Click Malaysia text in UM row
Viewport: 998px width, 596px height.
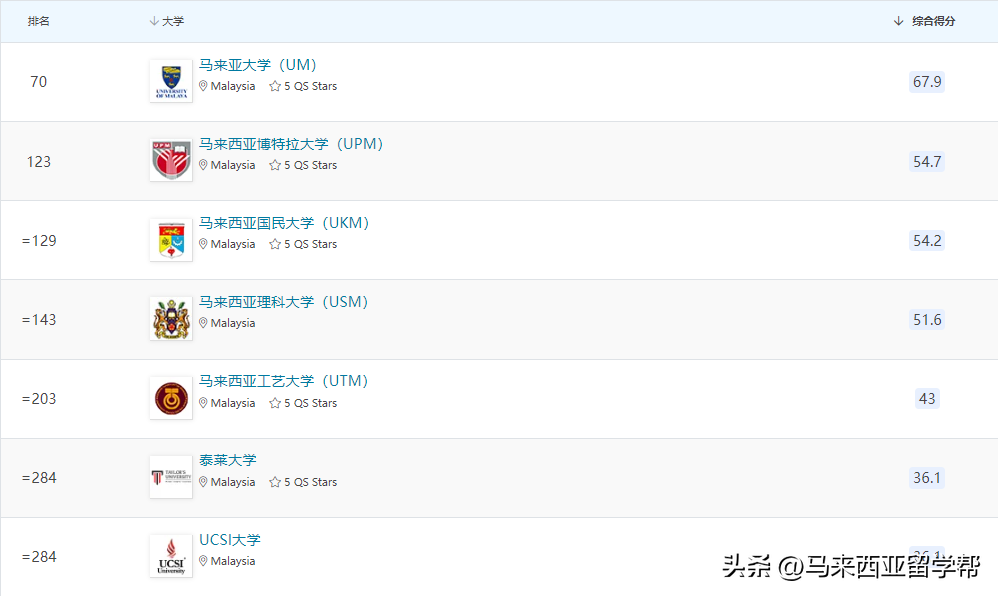coord(233,86)
